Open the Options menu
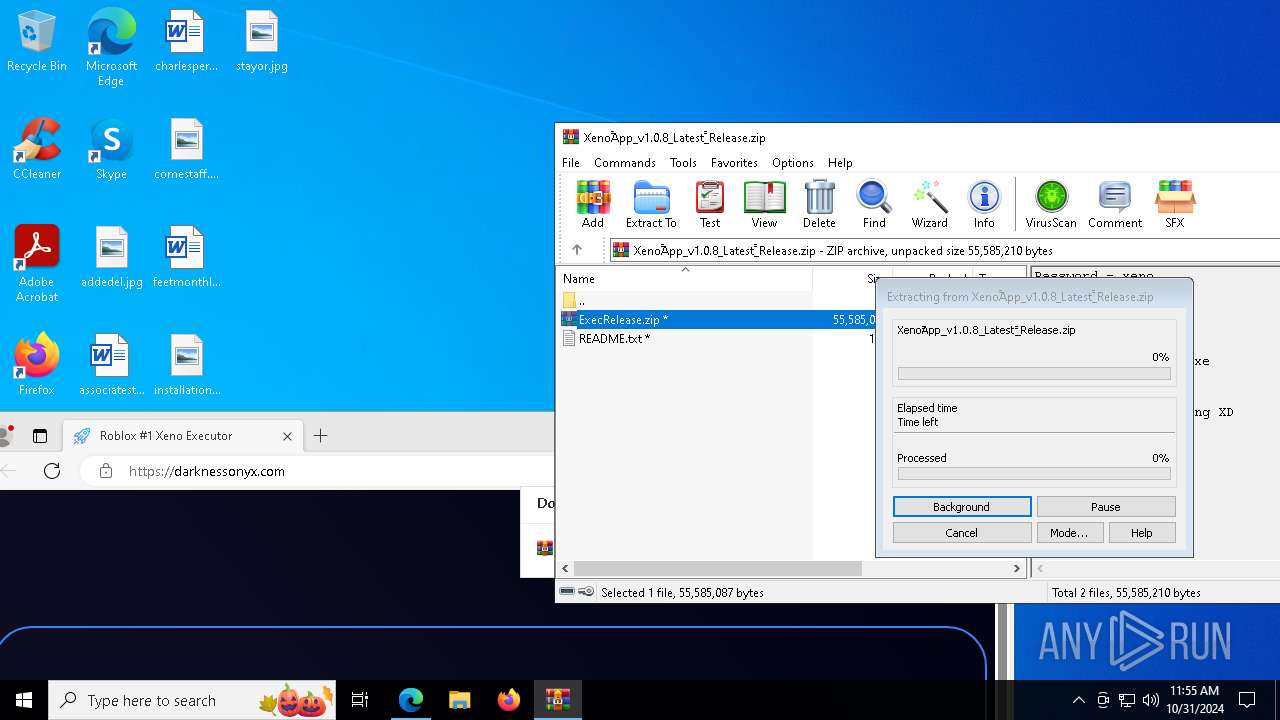 [793, 163]
